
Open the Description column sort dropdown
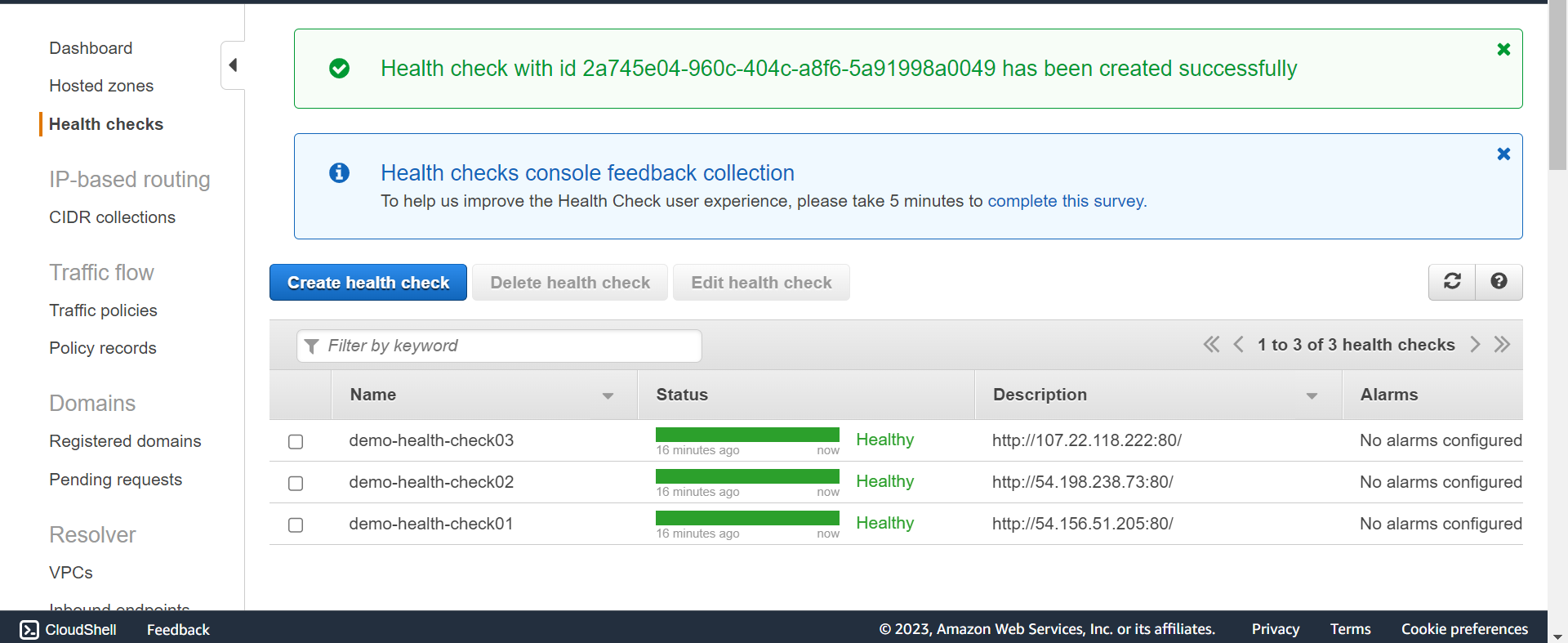click(1312, 396)
